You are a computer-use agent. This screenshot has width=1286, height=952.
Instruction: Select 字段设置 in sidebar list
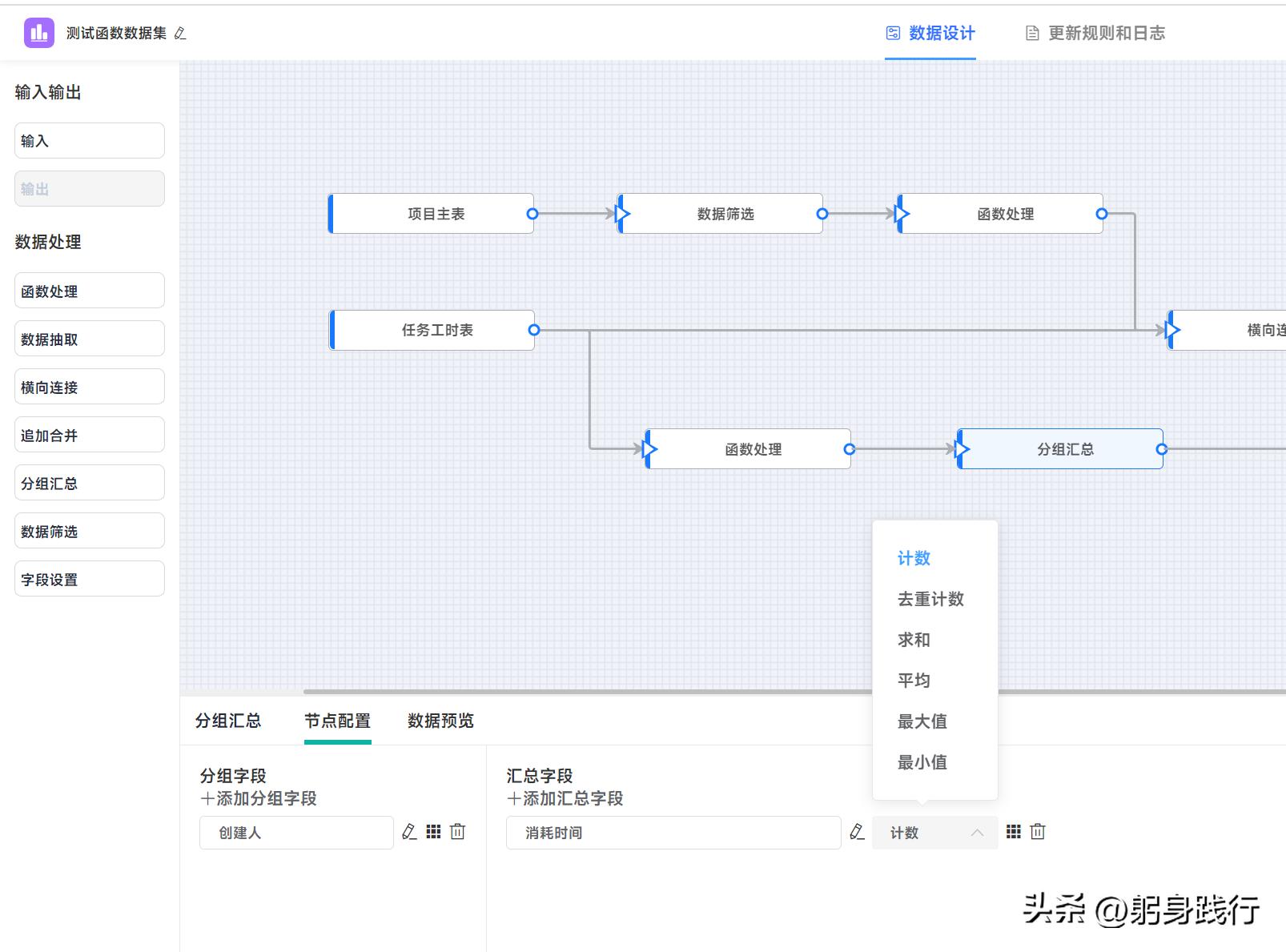point(90,578)
